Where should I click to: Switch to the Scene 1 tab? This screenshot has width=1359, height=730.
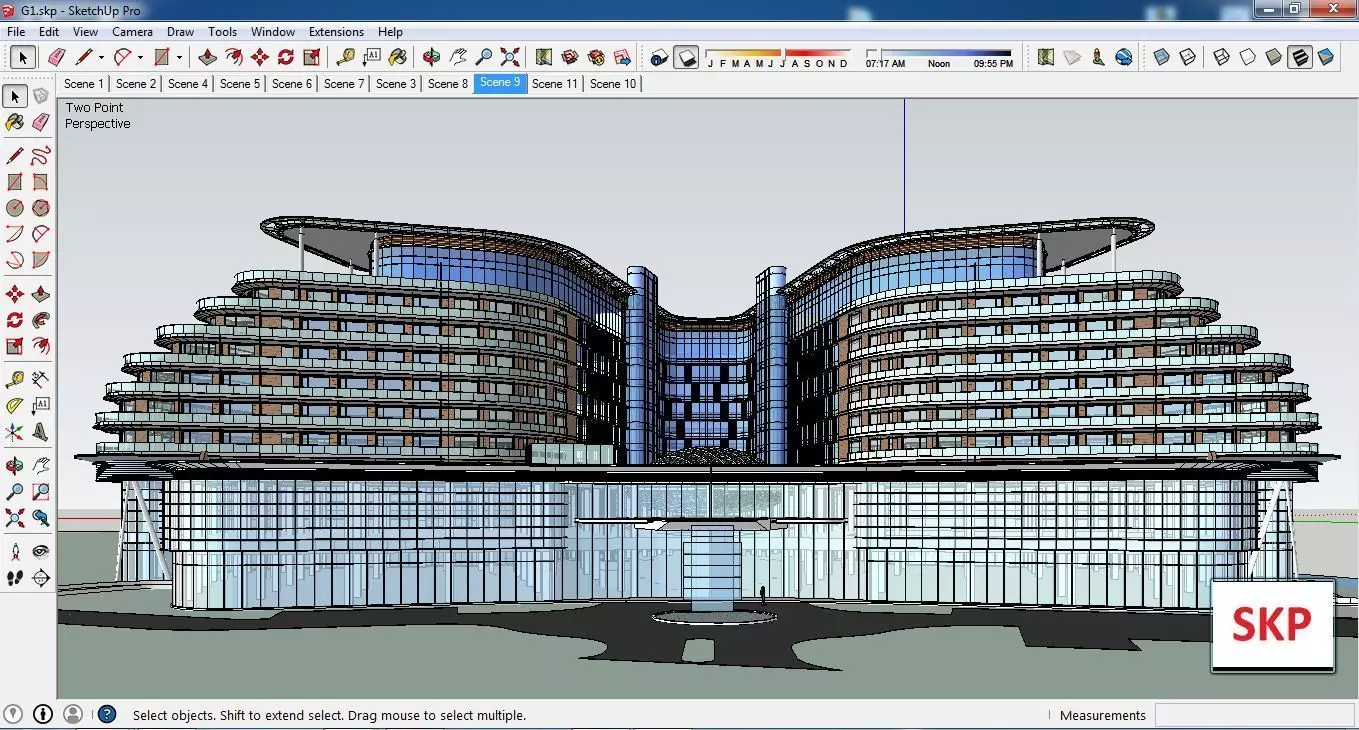pyautogui.click(x=84, y=84)
